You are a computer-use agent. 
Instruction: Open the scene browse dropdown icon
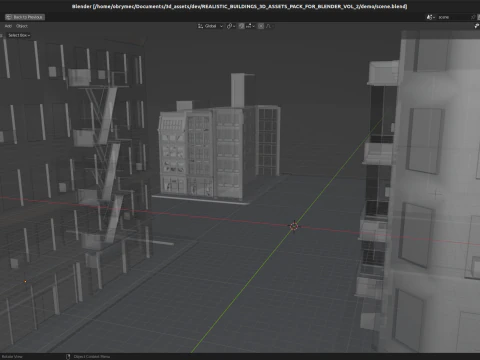tap(431, 17)
